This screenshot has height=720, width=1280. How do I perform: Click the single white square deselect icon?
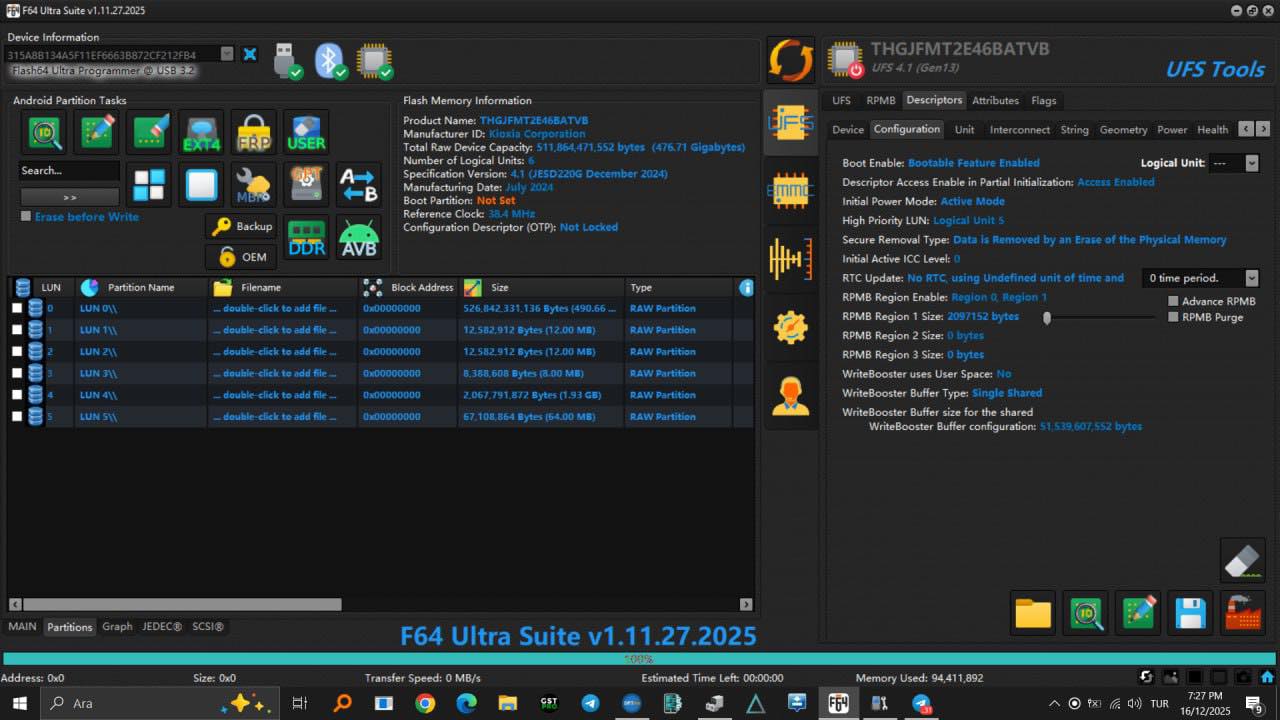coord(201,184)
